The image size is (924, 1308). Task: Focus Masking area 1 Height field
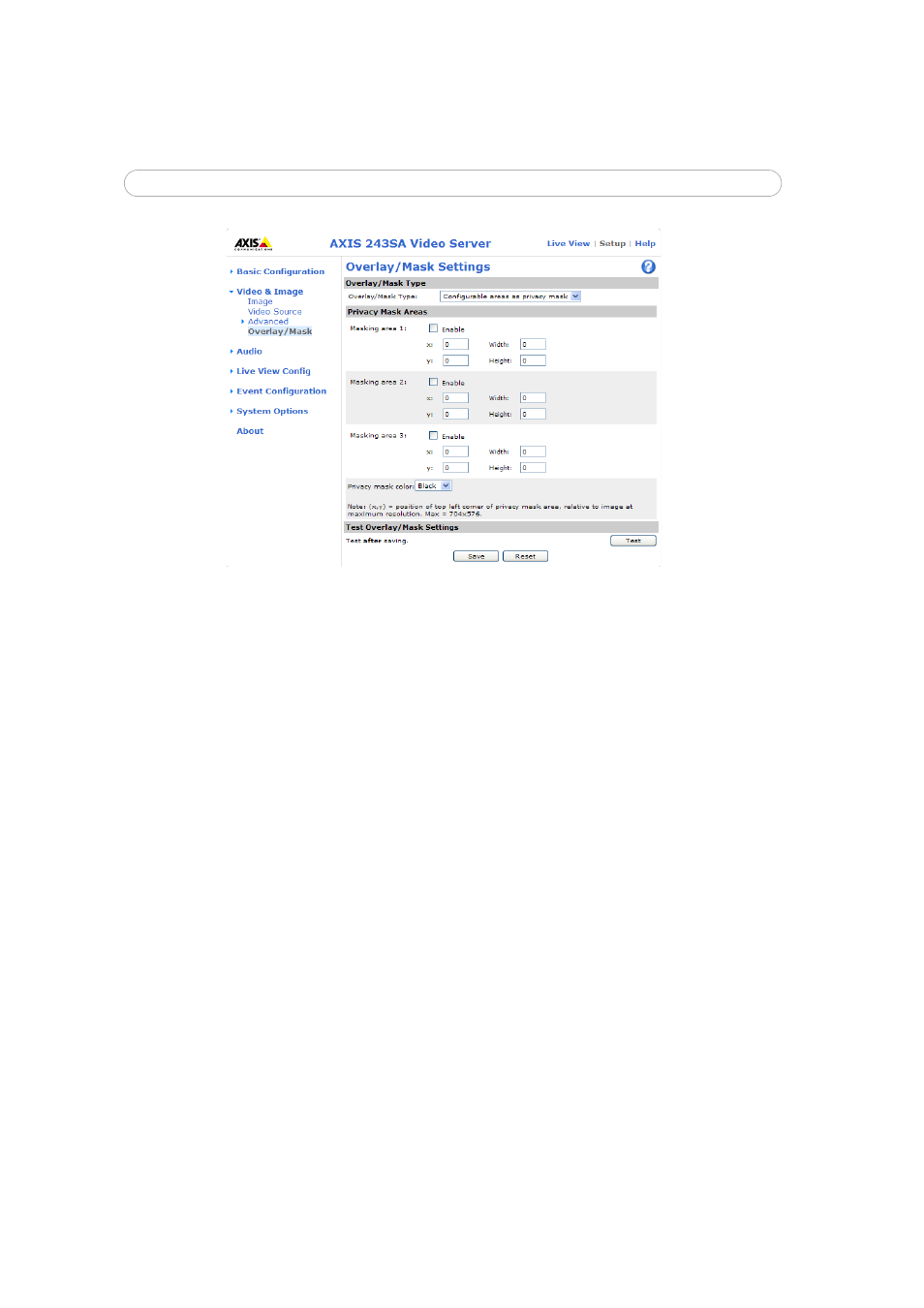pos(533,360)
